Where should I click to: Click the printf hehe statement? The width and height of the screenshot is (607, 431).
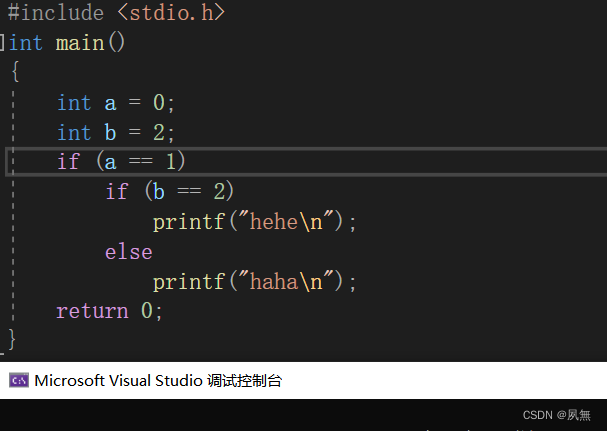(x=254, y=222)
